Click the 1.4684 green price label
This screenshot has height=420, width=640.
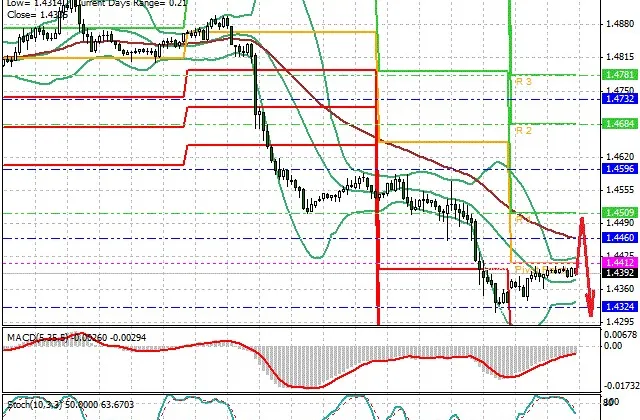coord(620,123)
